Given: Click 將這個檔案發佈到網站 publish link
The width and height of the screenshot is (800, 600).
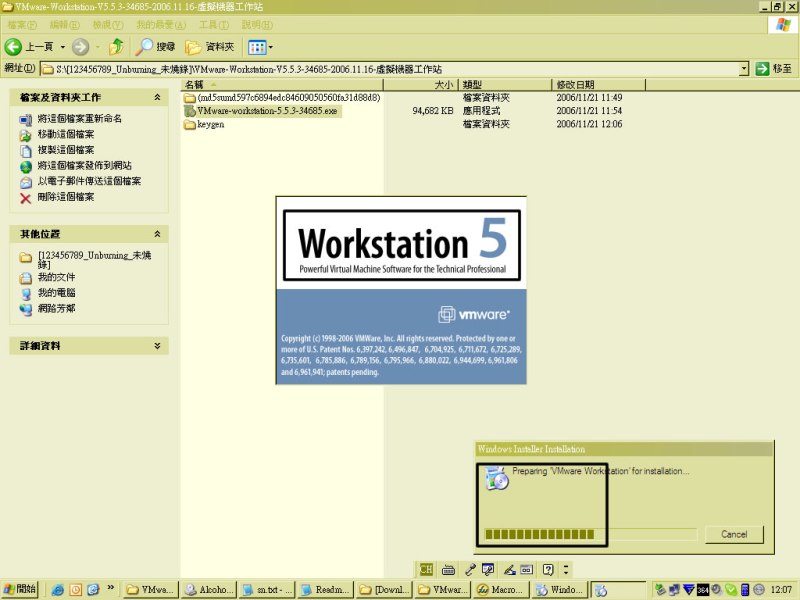Looking at the screenshot, I should 84,165.
